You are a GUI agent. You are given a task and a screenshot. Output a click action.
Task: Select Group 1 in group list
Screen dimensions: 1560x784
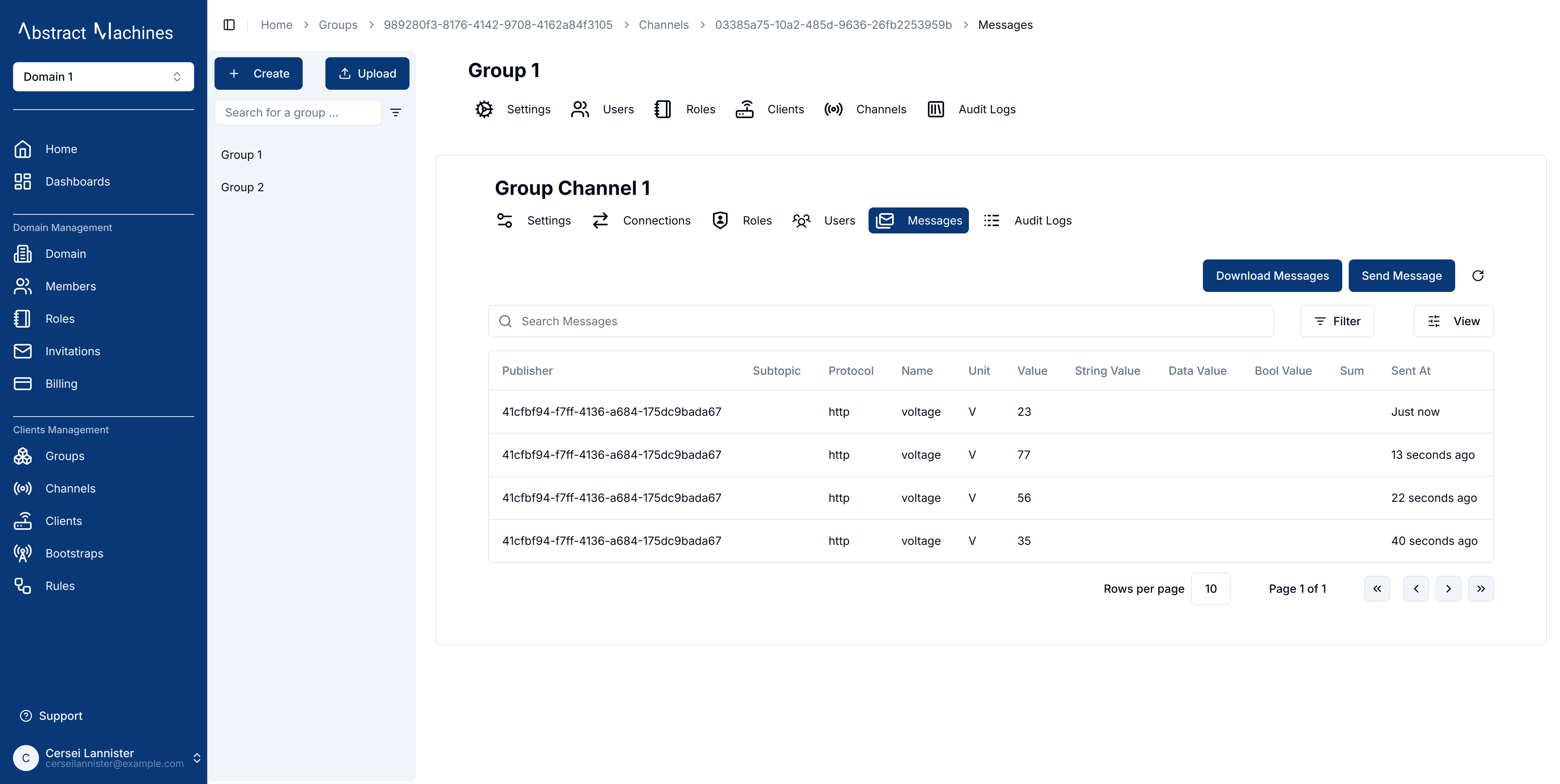tap(242, 155)
